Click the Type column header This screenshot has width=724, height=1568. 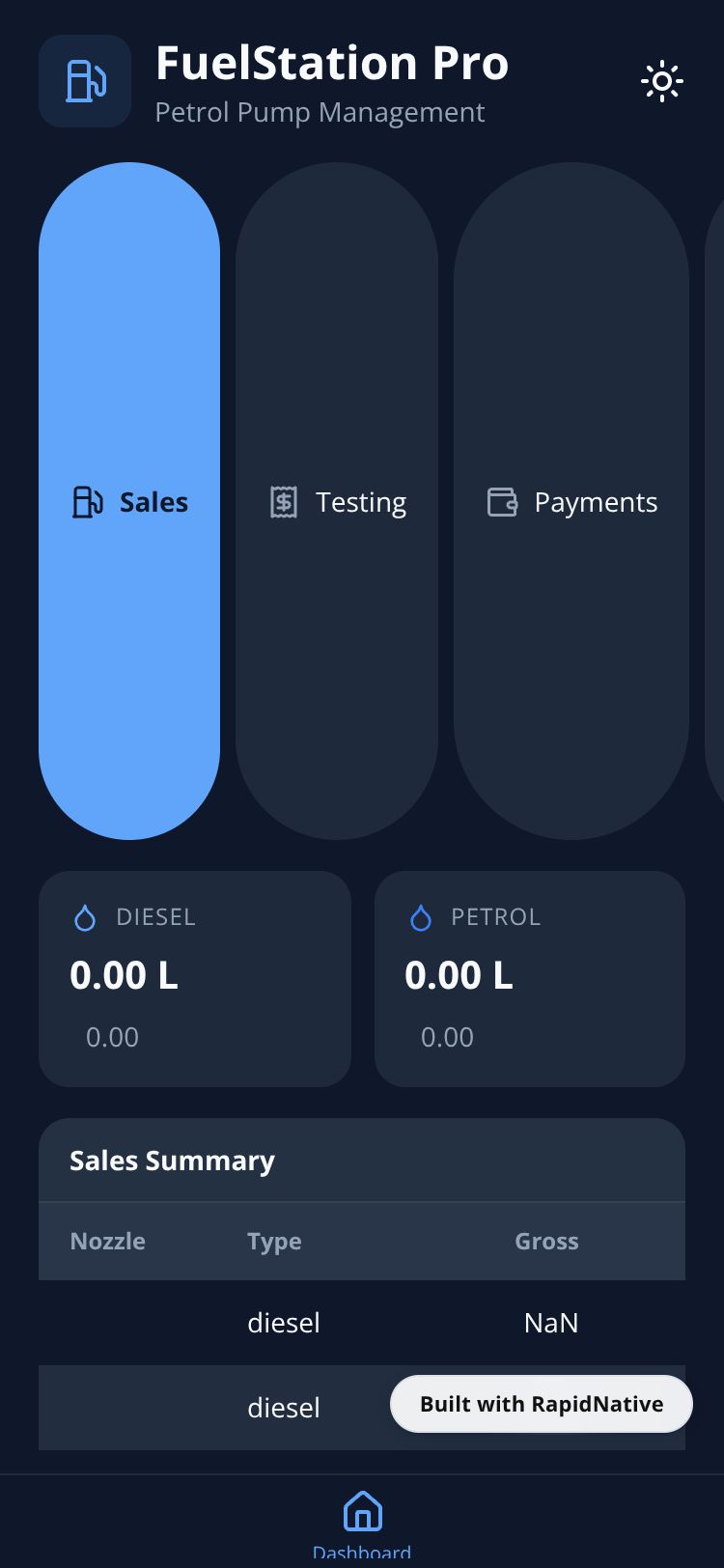(274, 1242)
